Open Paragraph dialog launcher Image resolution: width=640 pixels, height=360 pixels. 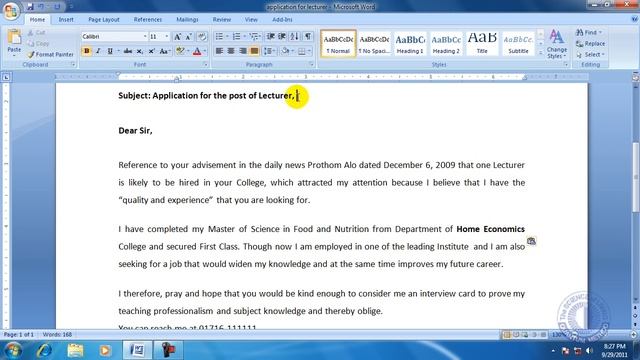311,64
